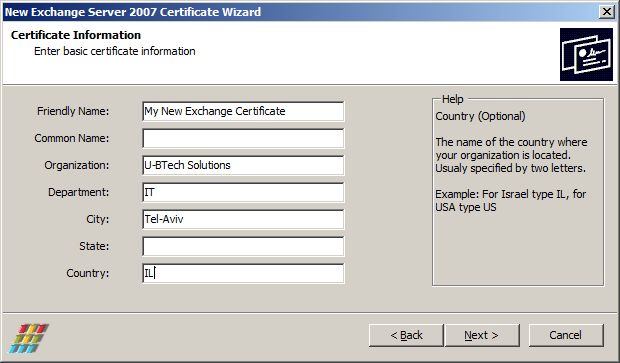
Task: Click the "Certificate Information" heading
Action: (76, 35)
